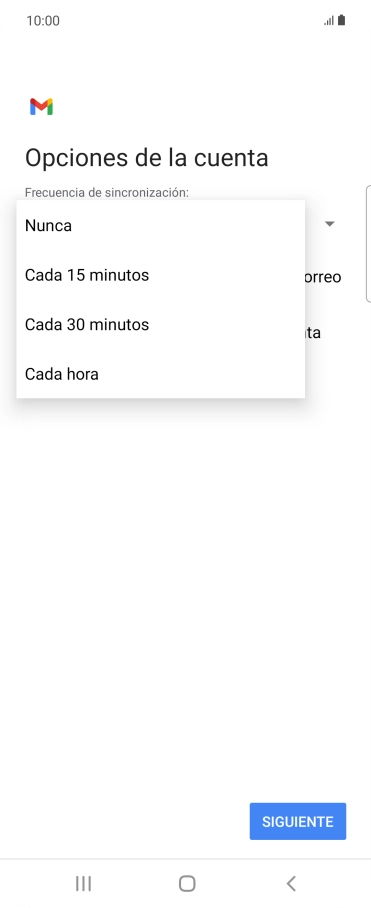The width and height of the screenshot is (371, 908).
Task: Tap the partially hidden 'orreo' option text
Action: tap(323, 277)
